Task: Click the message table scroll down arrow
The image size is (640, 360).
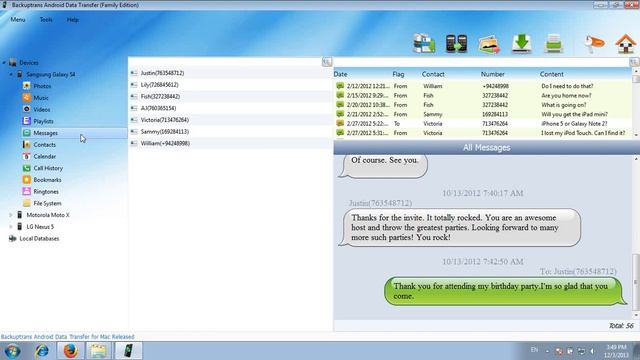Action: (636, 135)
